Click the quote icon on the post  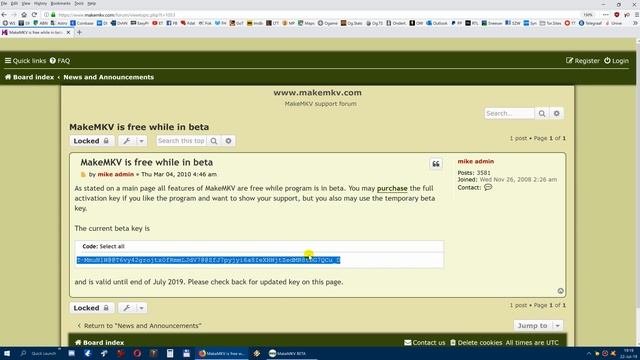(x=436, y=164)
